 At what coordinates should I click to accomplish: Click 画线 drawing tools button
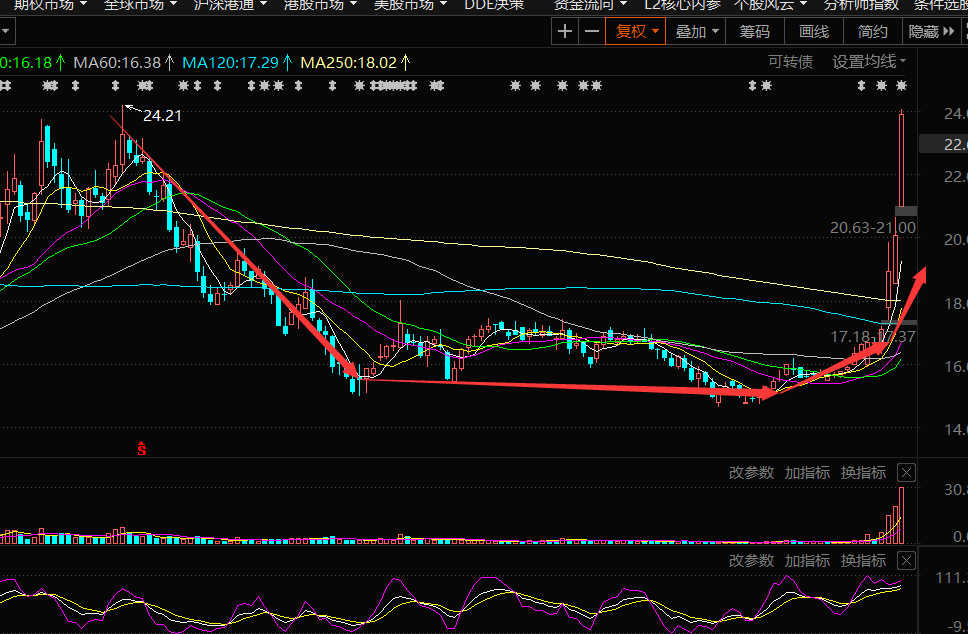814,32
